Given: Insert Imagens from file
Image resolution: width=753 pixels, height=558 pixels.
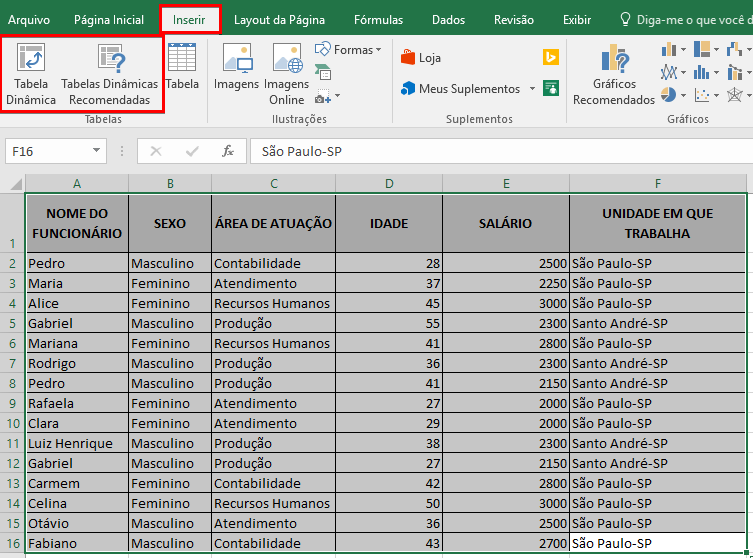Looking at the screenshot, I should pyautogui.click(x=236, y=66).
